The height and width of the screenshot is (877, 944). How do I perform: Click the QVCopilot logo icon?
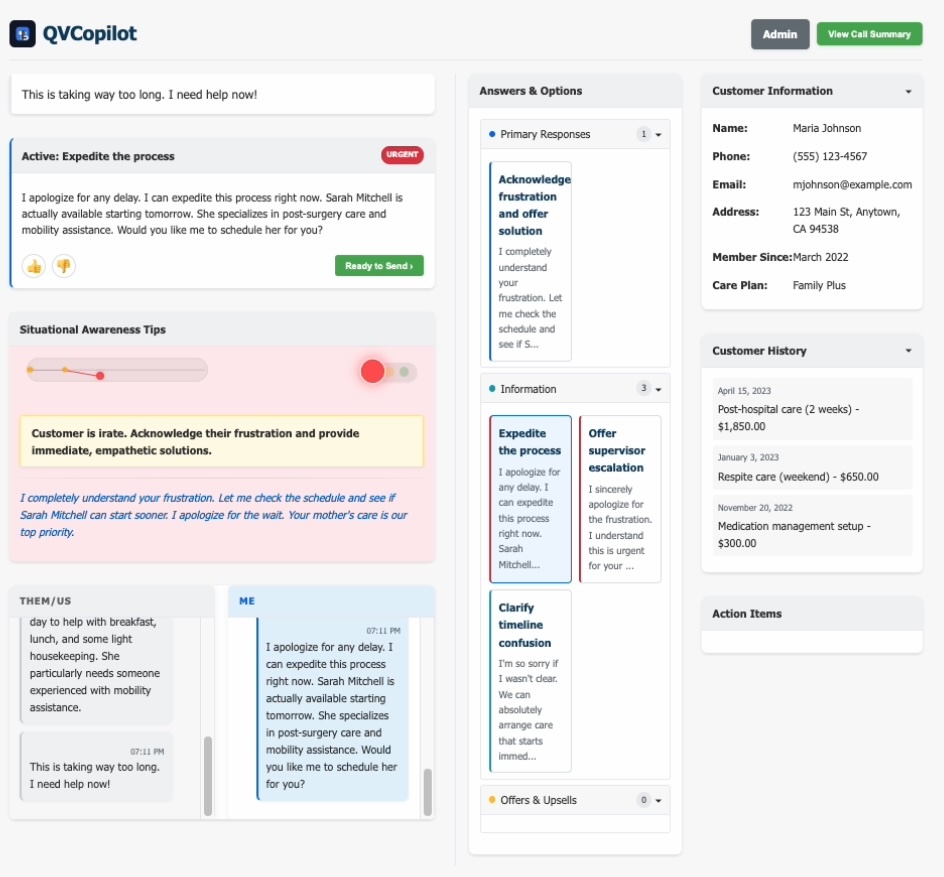[22, 34]
